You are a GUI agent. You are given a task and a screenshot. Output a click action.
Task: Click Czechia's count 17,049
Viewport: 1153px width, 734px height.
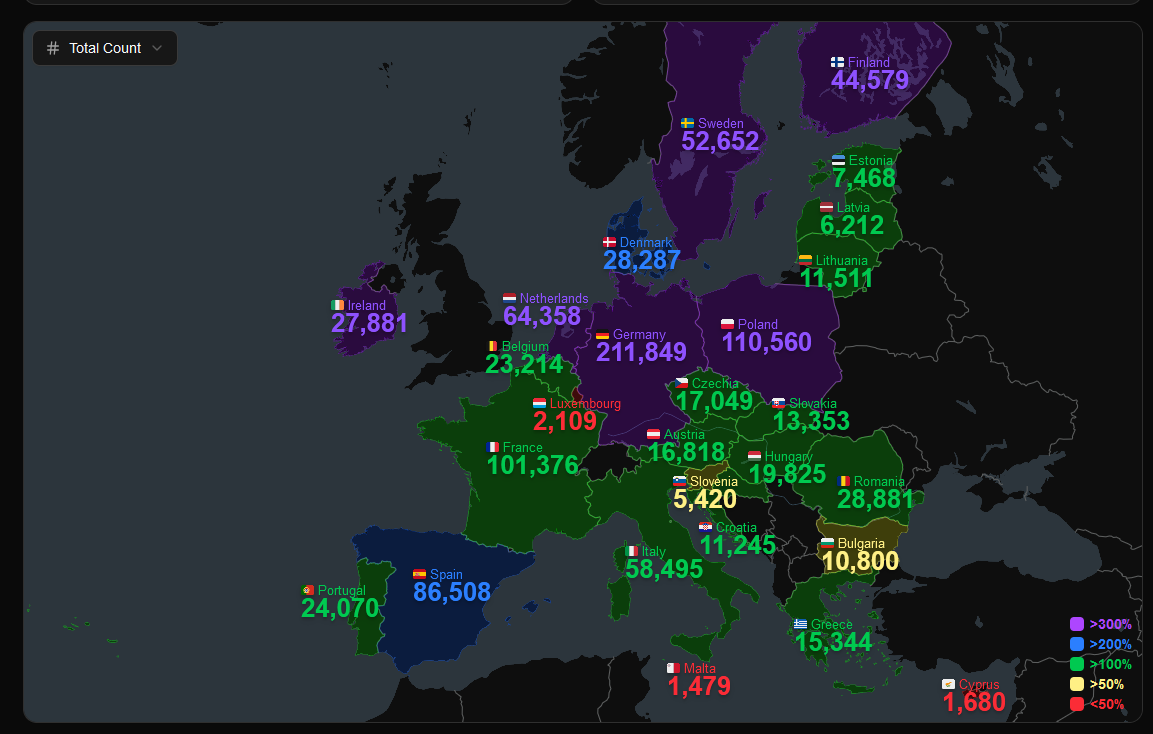[714, 401]
